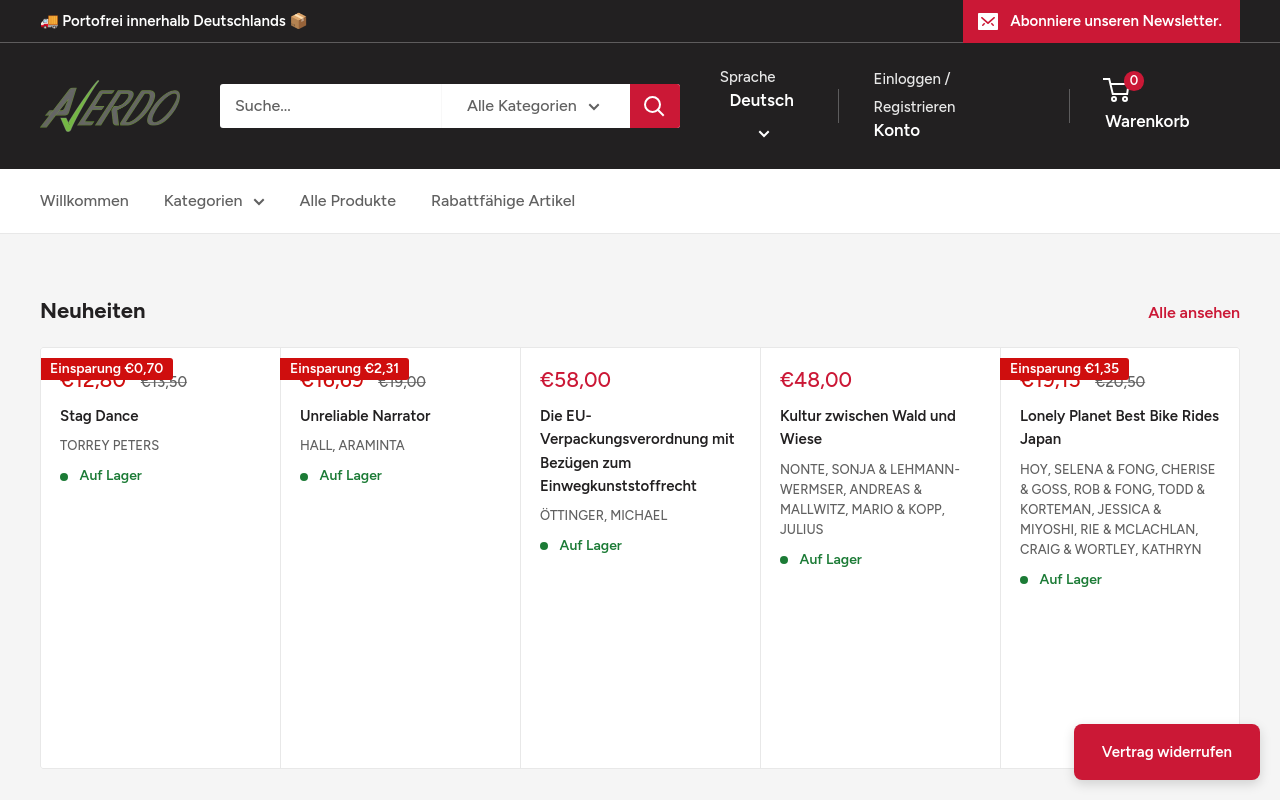Click the Averdo logo
The image size is (1280, 800).
(110, 105)
